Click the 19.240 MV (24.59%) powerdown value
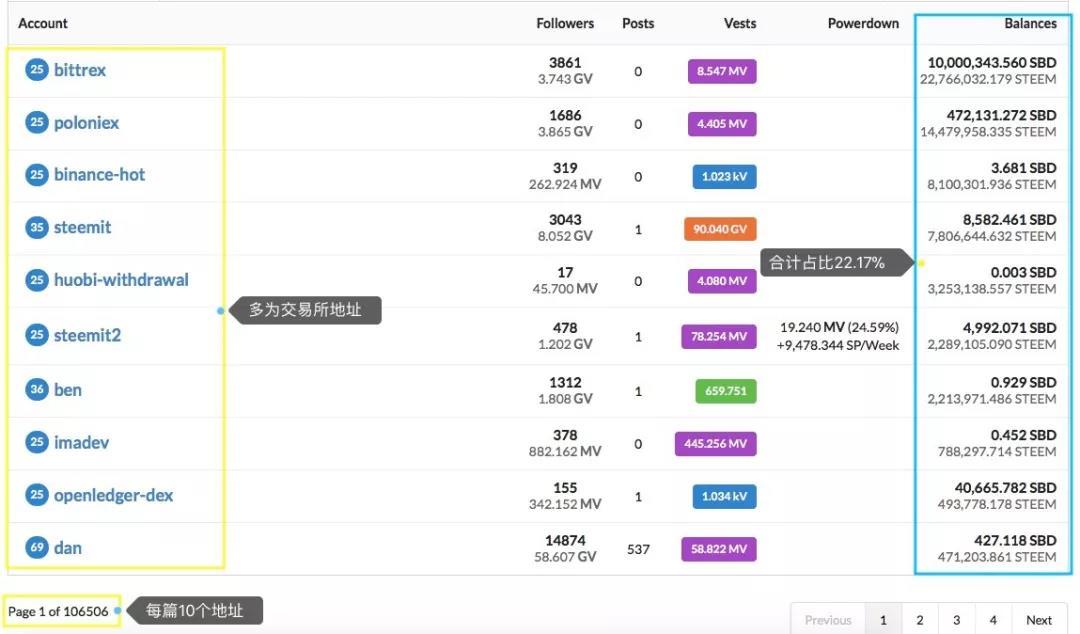Viewport: 1080px width, 634px height. point(839,327)
